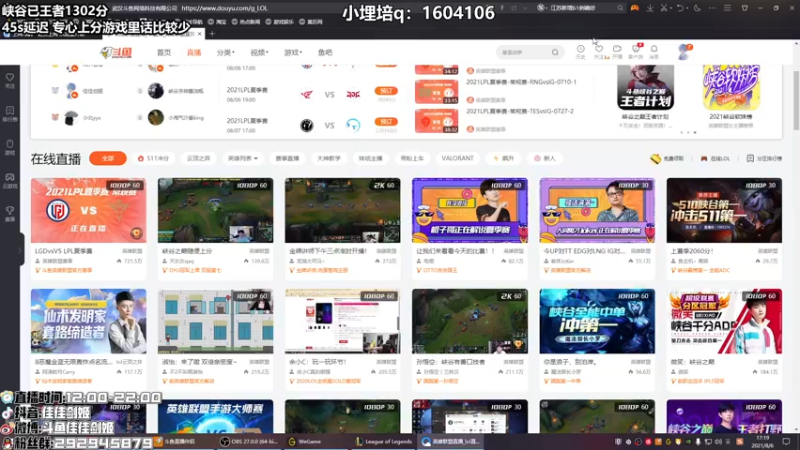Switch to OBS 27.0.0 in taskbar
800x450 pixels.
coord(249,442)
